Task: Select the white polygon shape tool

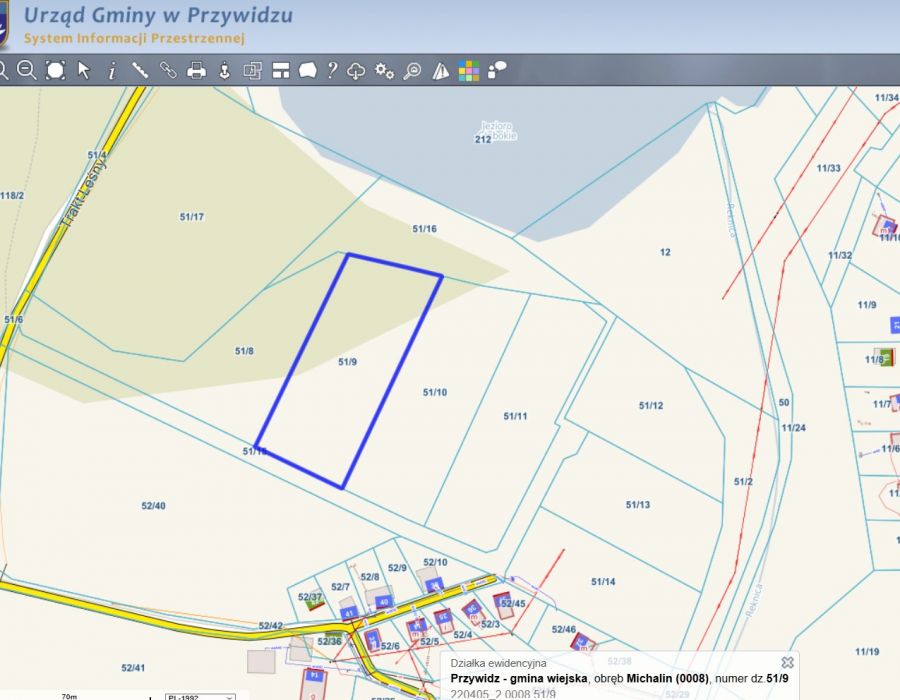Action: coord(308,70)
